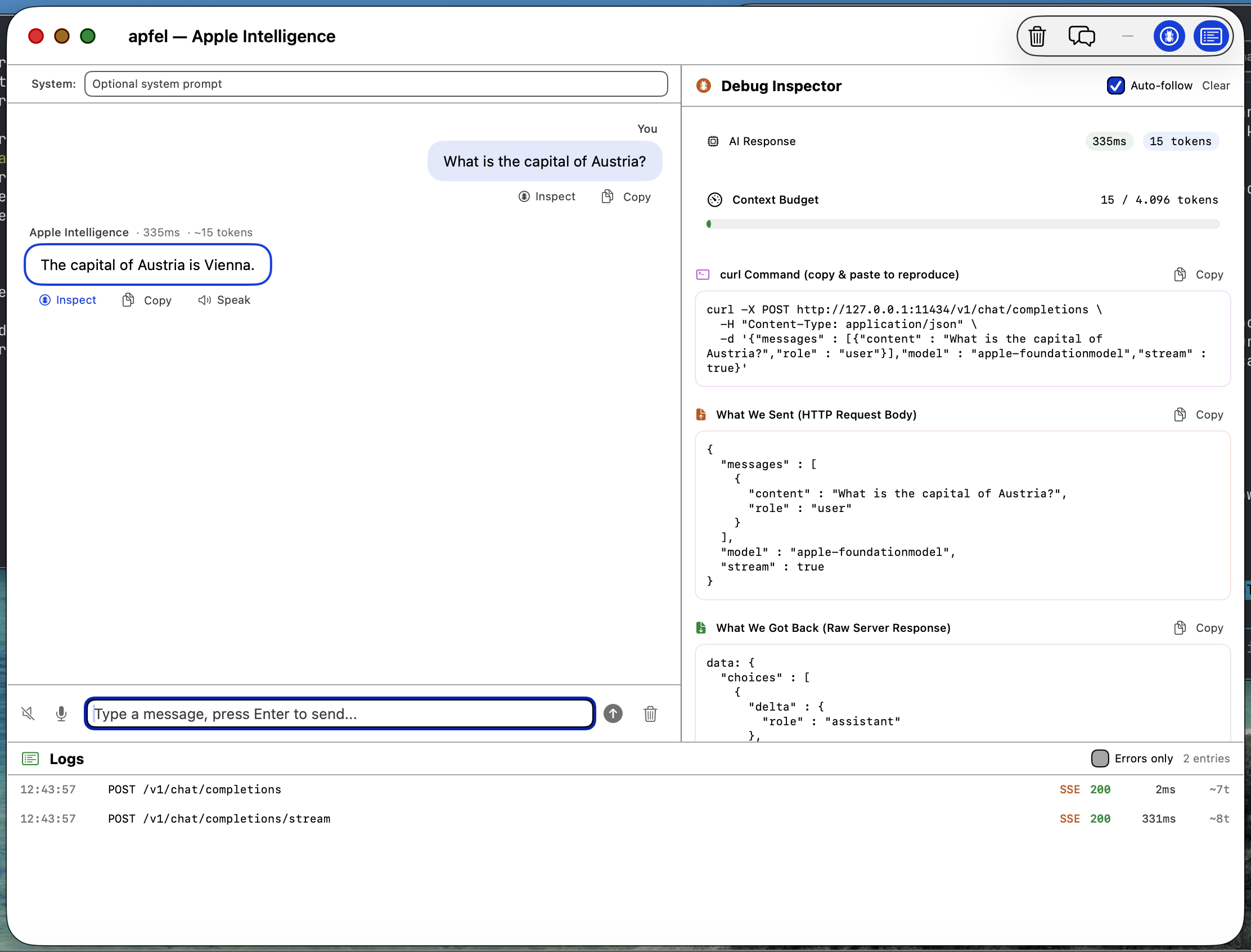Viewport: 1251px width, 952px height.
Task: Click the optional system prompt field
Action: pos(376,84)
